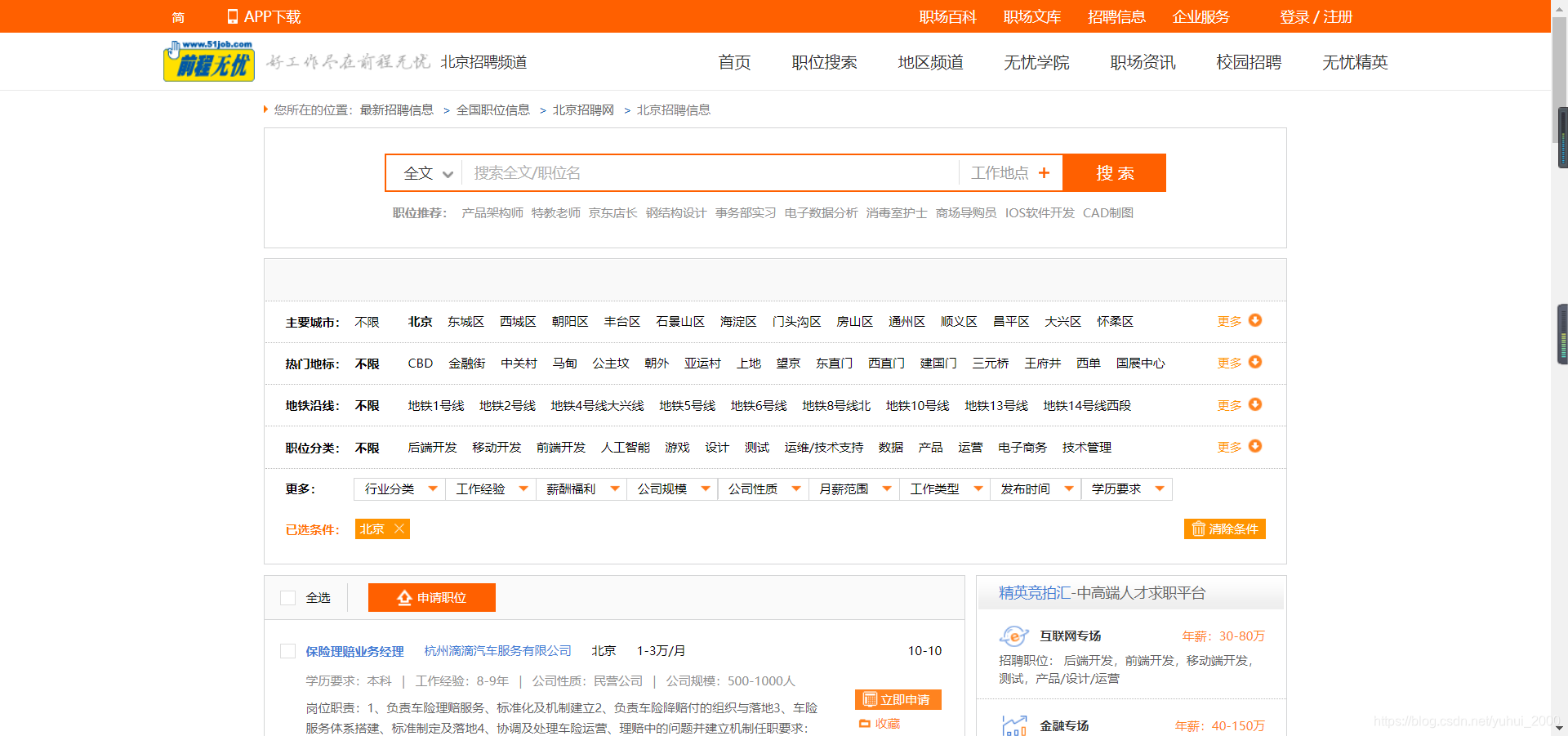Image resolution: width=1568 pixels, height=736 pixels.
Task: Click 登录 / 注册 link
Action: [1316, 17]
